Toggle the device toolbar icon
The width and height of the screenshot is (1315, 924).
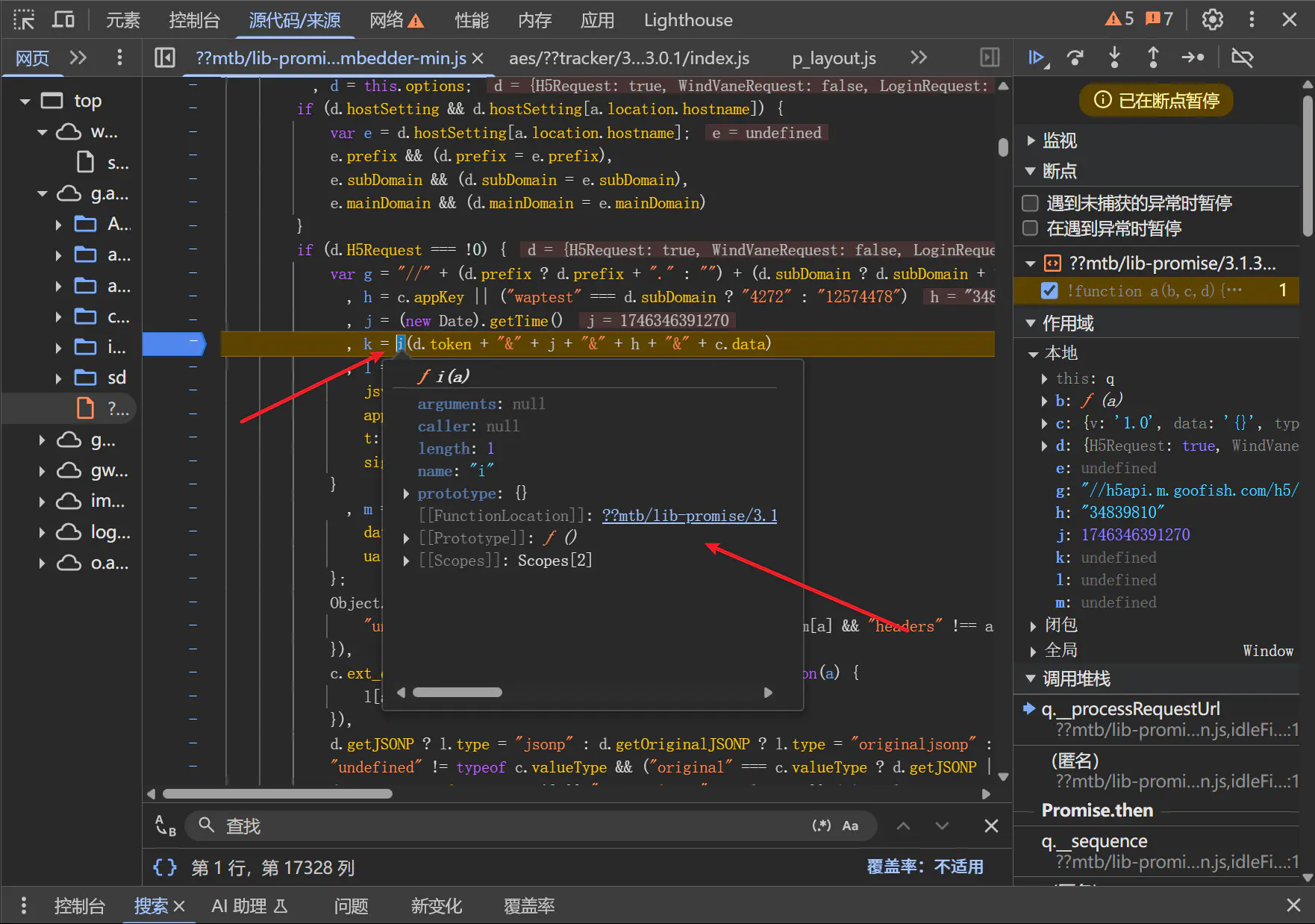coord(63,19)
